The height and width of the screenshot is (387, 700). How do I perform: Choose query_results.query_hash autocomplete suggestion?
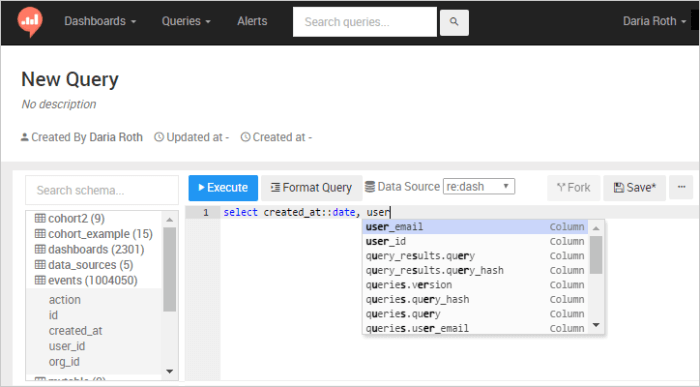click(475, 270)
